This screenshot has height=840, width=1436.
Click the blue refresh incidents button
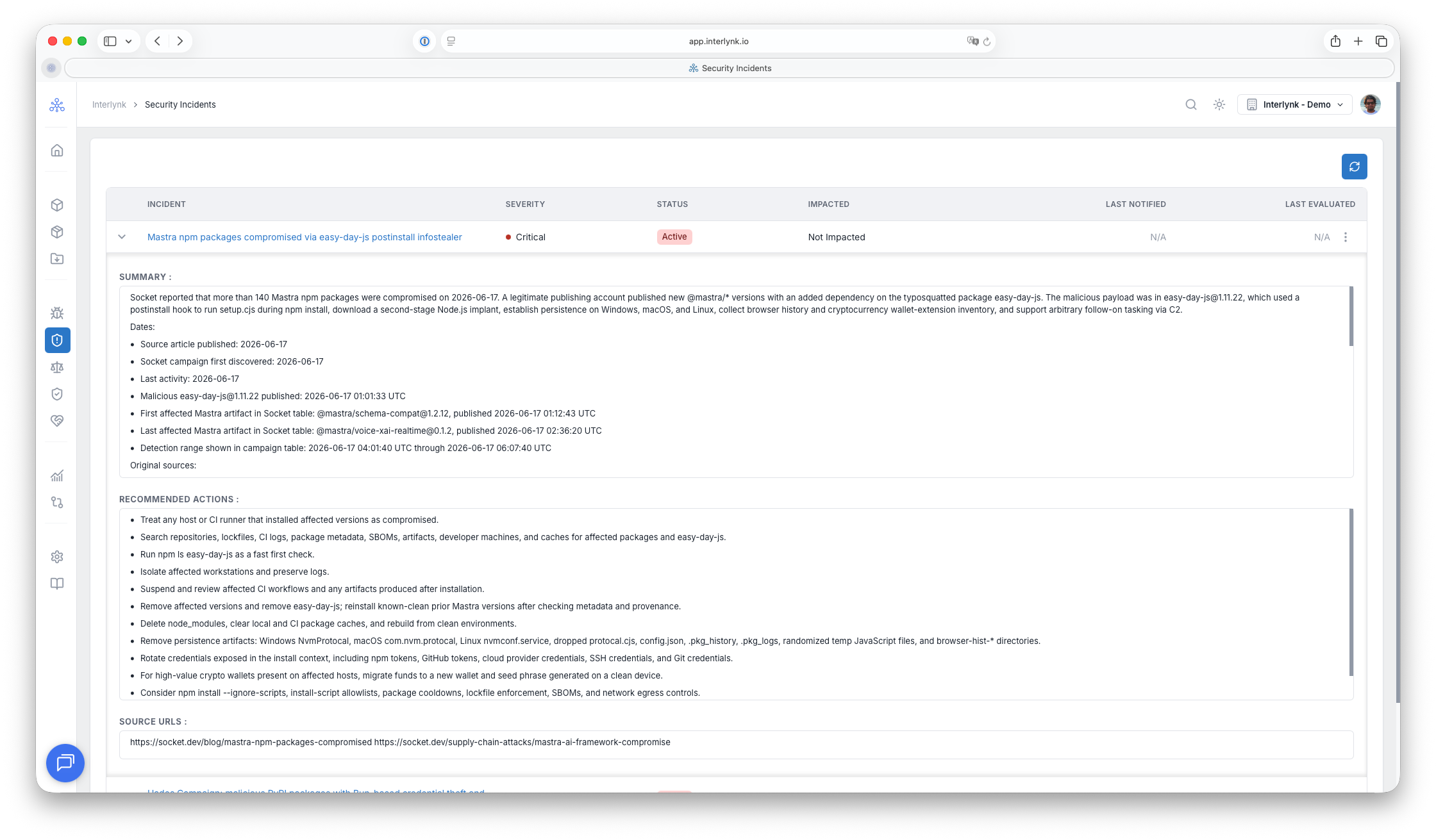click(x=1354, y=167)
